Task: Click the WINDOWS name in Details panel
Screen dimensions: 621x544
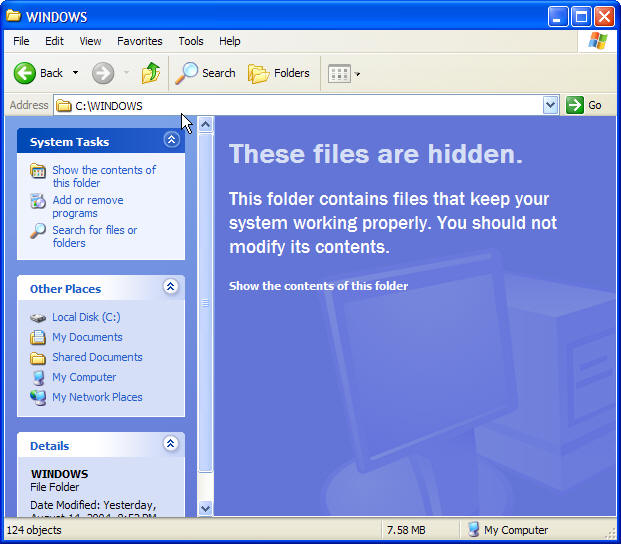Action: (x=59, y=474)
